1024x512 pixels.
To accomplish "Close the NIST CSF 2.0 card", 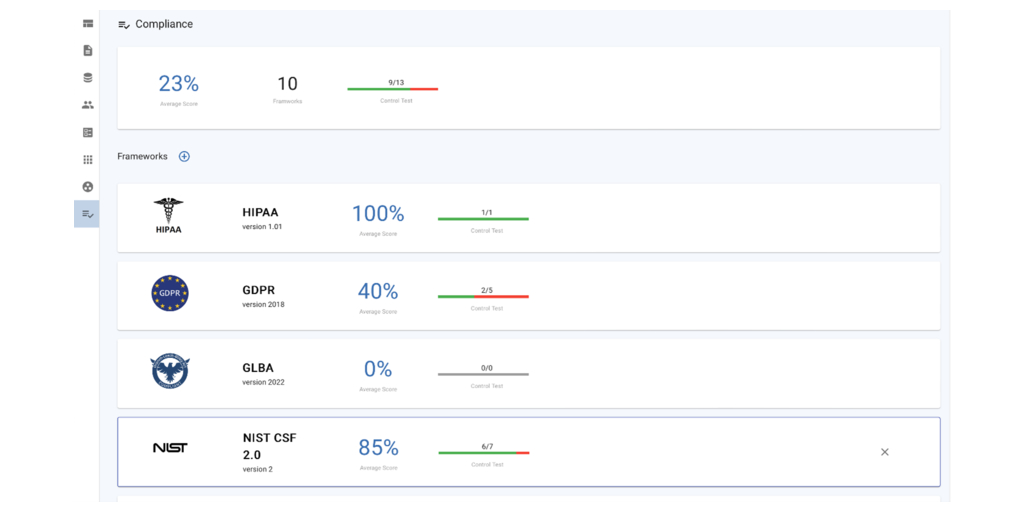I will pyautogui.click(x=884, y=452).
